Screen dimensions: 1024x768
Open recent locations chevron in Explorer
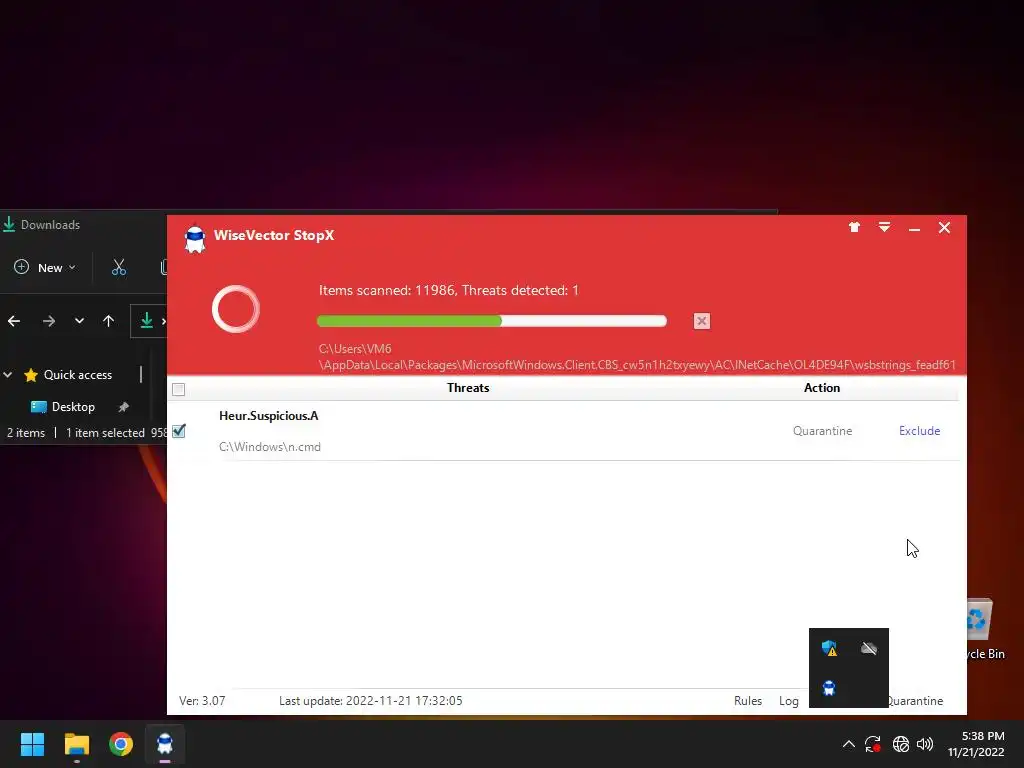pos(79,321)
